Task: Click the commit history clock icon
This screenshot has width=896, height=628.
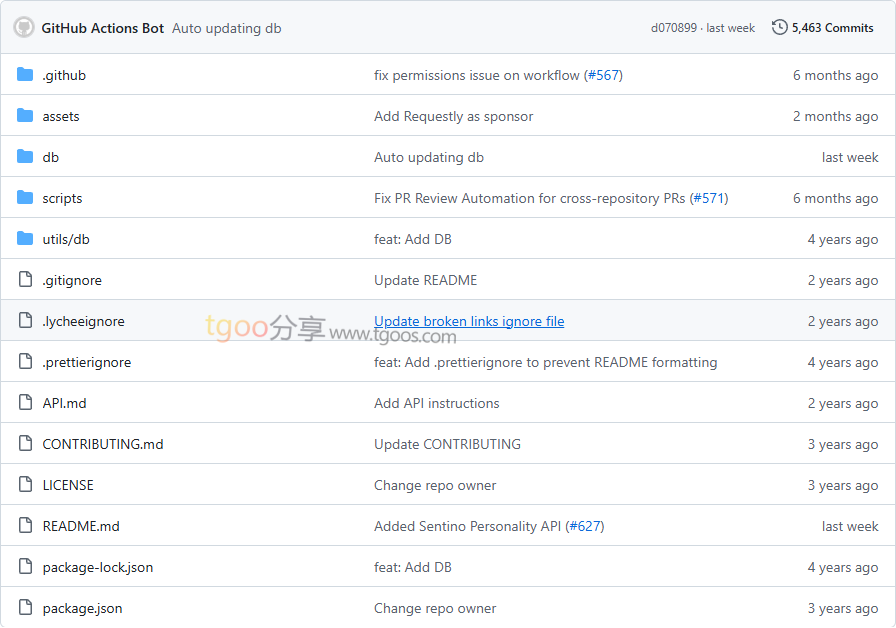Action: click(x=779, y=27)
